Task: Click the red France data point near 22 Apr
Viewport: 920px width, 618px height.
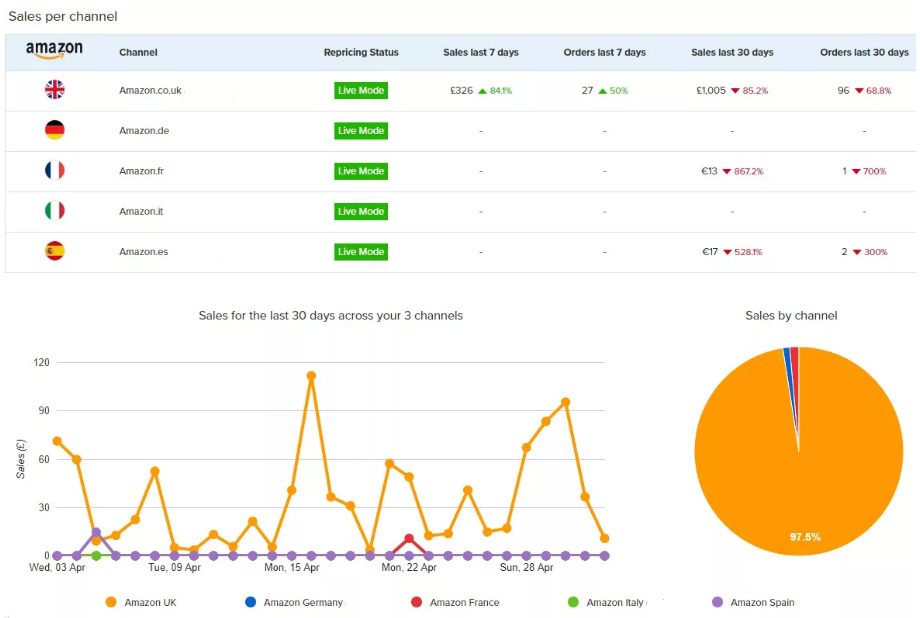Action: (409, 538)
